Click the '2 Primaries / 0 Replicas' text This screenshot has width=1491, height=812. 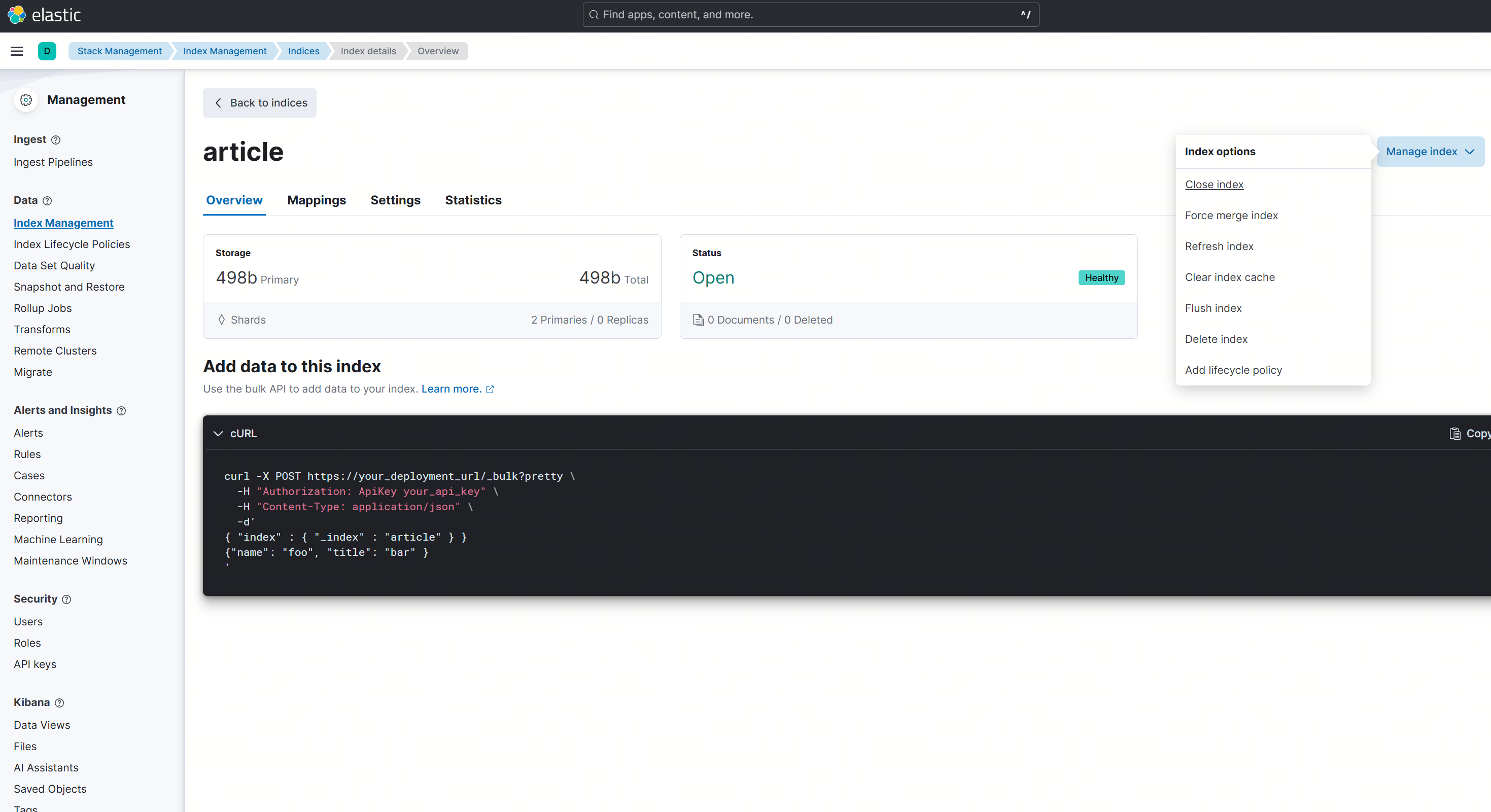590,320
